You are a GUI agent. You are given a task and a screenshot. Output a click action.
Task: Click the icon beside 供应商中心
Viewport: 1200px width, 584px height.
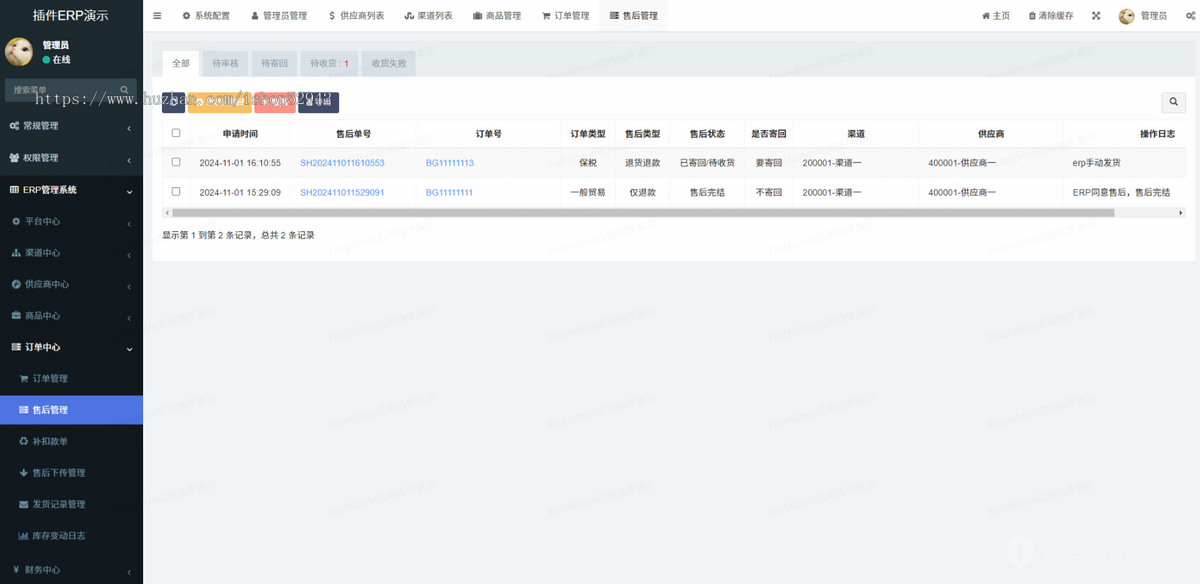pos(16,284)
